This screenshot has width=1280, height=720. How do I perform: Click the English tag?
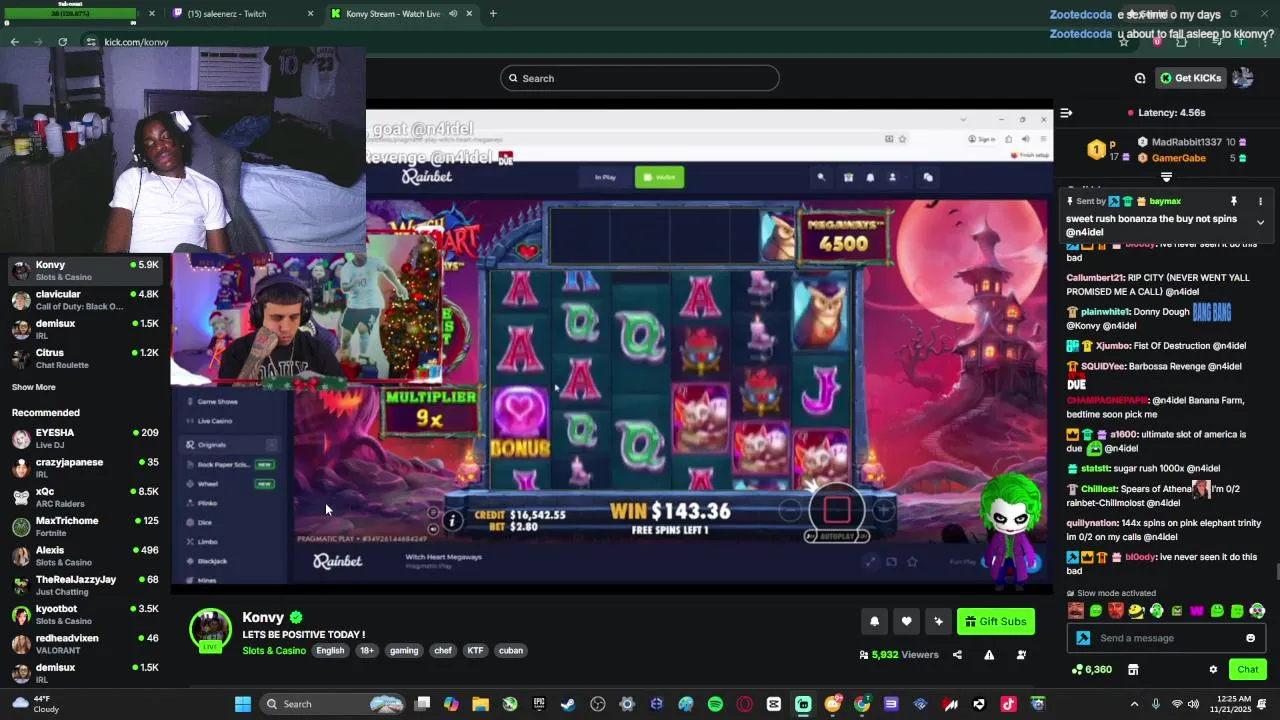point(330,651)
